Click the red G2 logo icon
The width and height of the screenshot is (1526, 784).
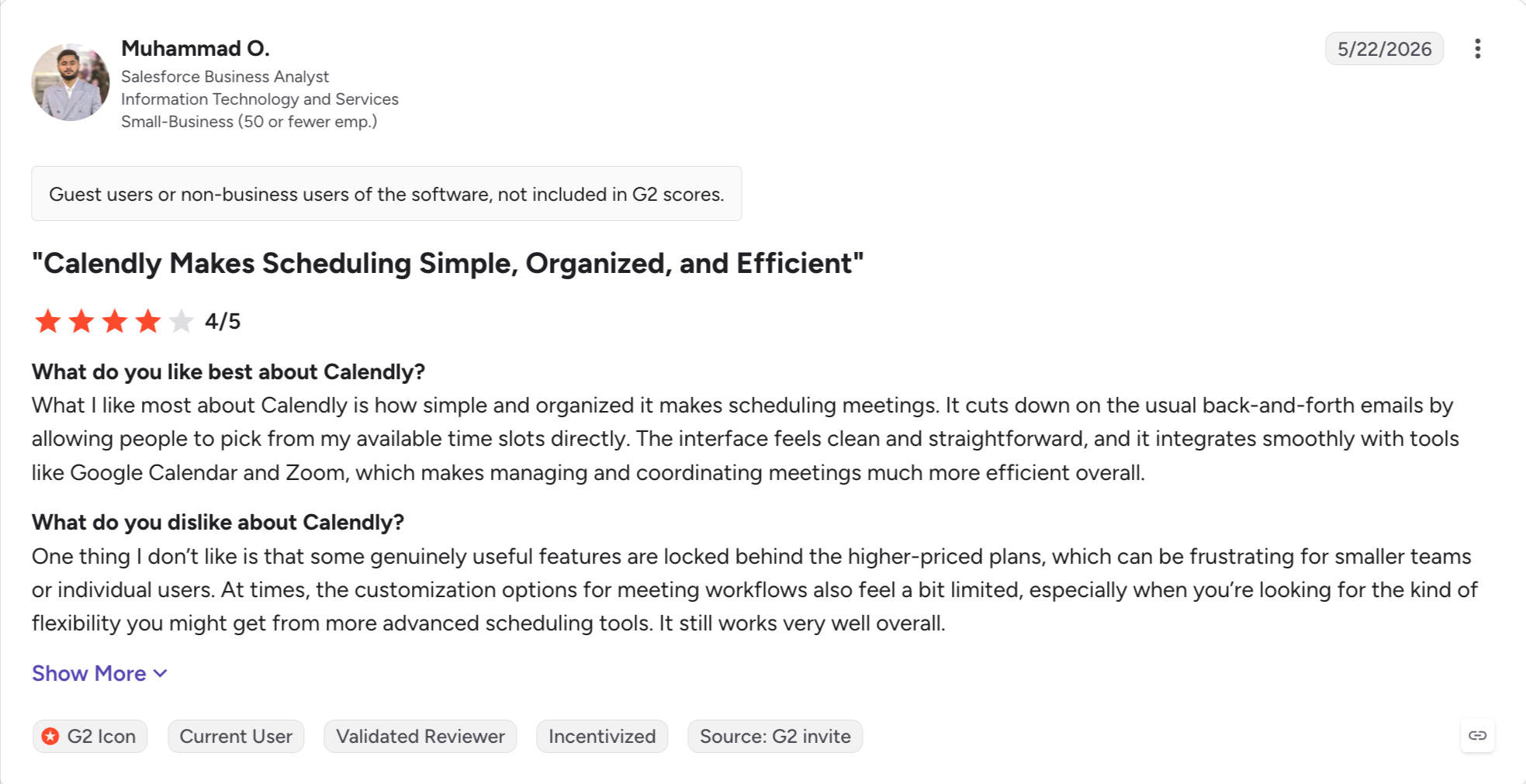(50, 736)
